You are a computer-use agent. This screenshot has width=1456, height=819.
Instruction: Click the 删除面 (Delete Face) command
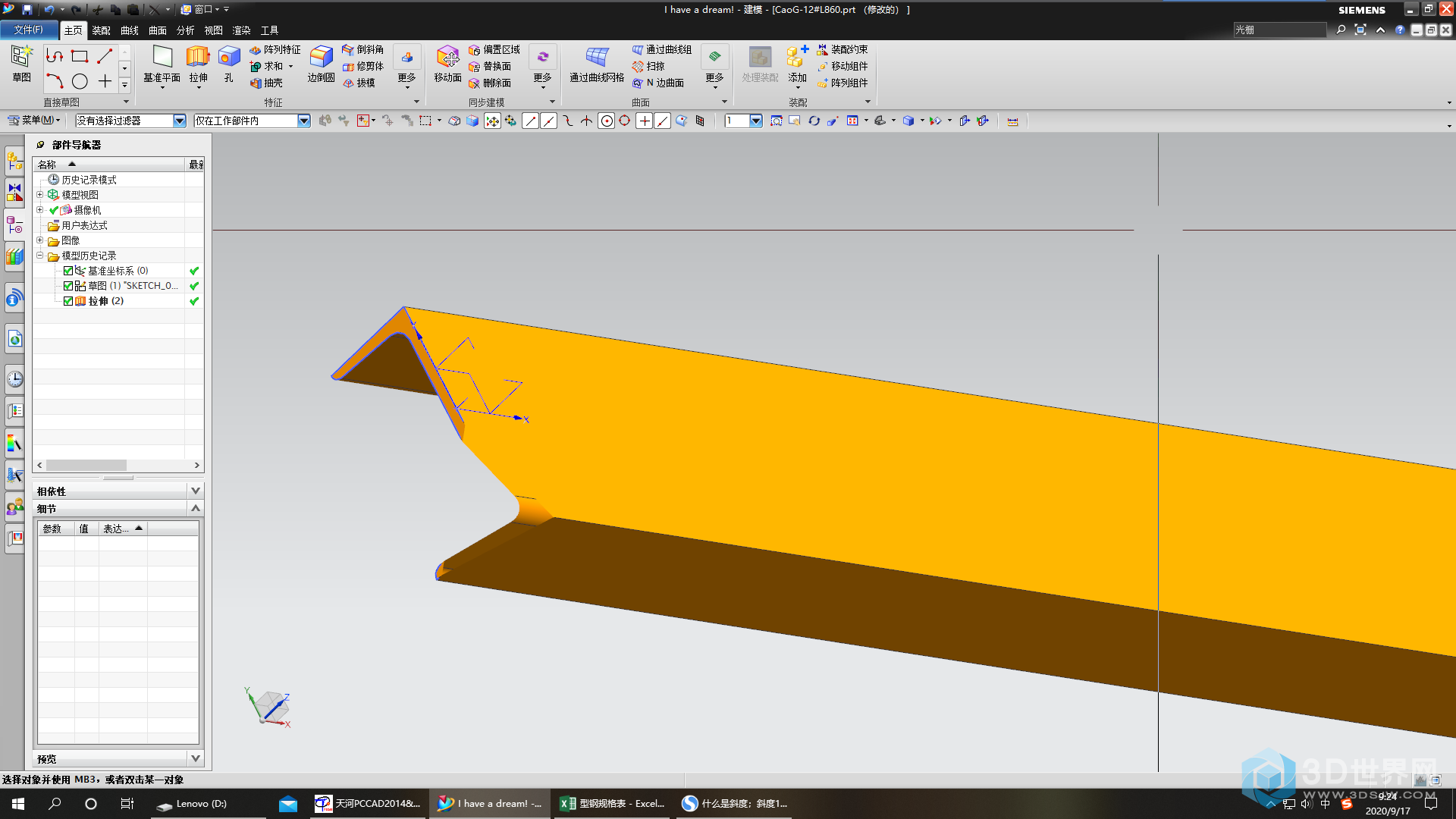[x=490, y=83]
